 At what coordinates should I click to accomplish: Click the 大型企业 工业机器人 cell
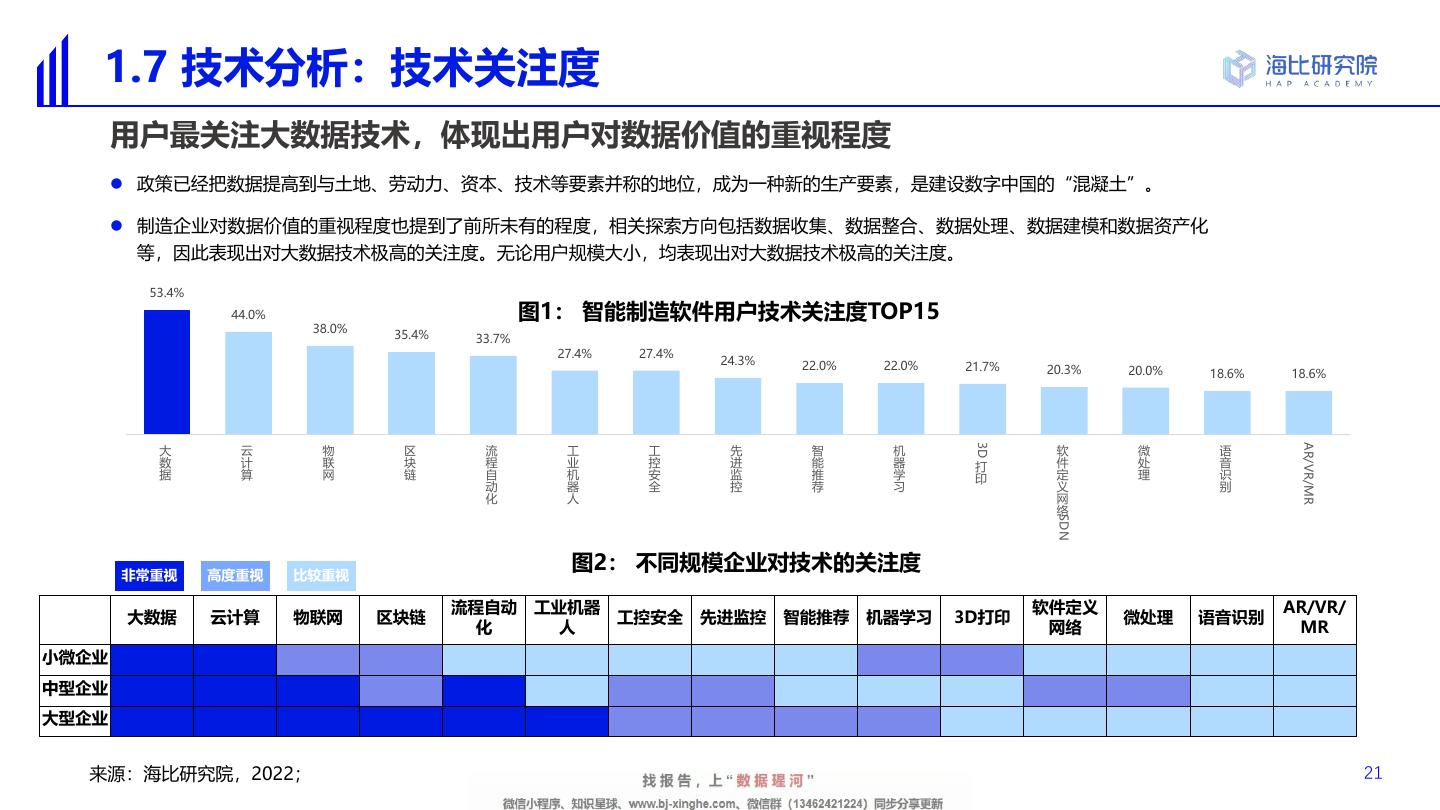[567, 720]
